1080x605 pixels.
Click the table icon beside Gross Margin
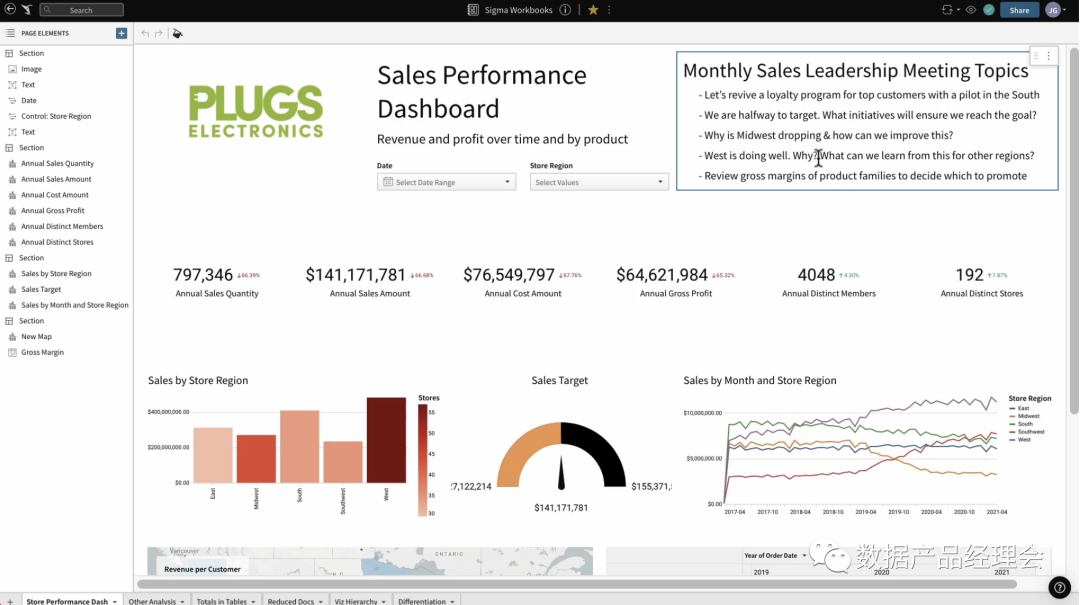(x=12, y=353)
